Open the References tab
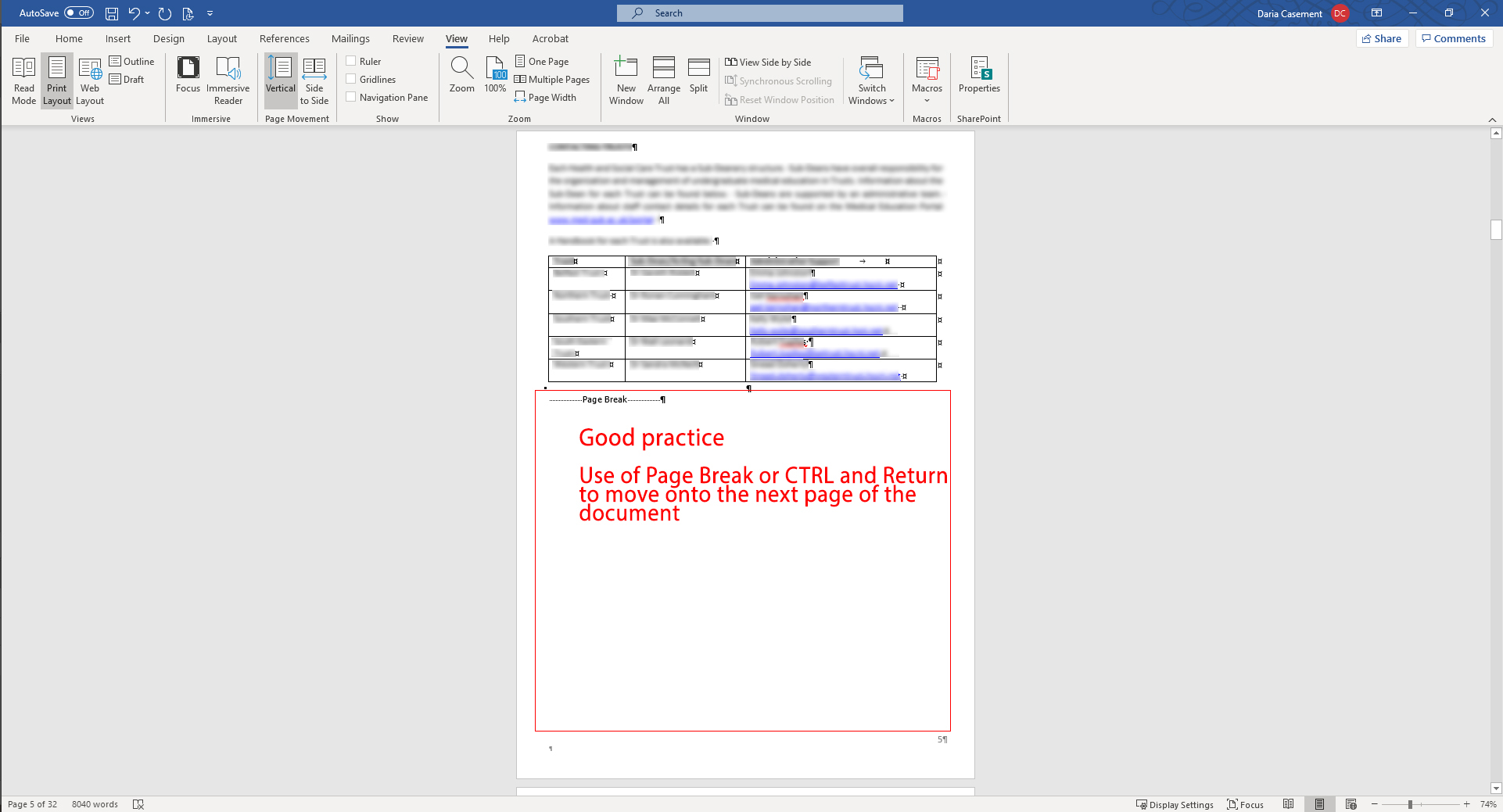Screen dimensions: 1503x812 [284, 38]
